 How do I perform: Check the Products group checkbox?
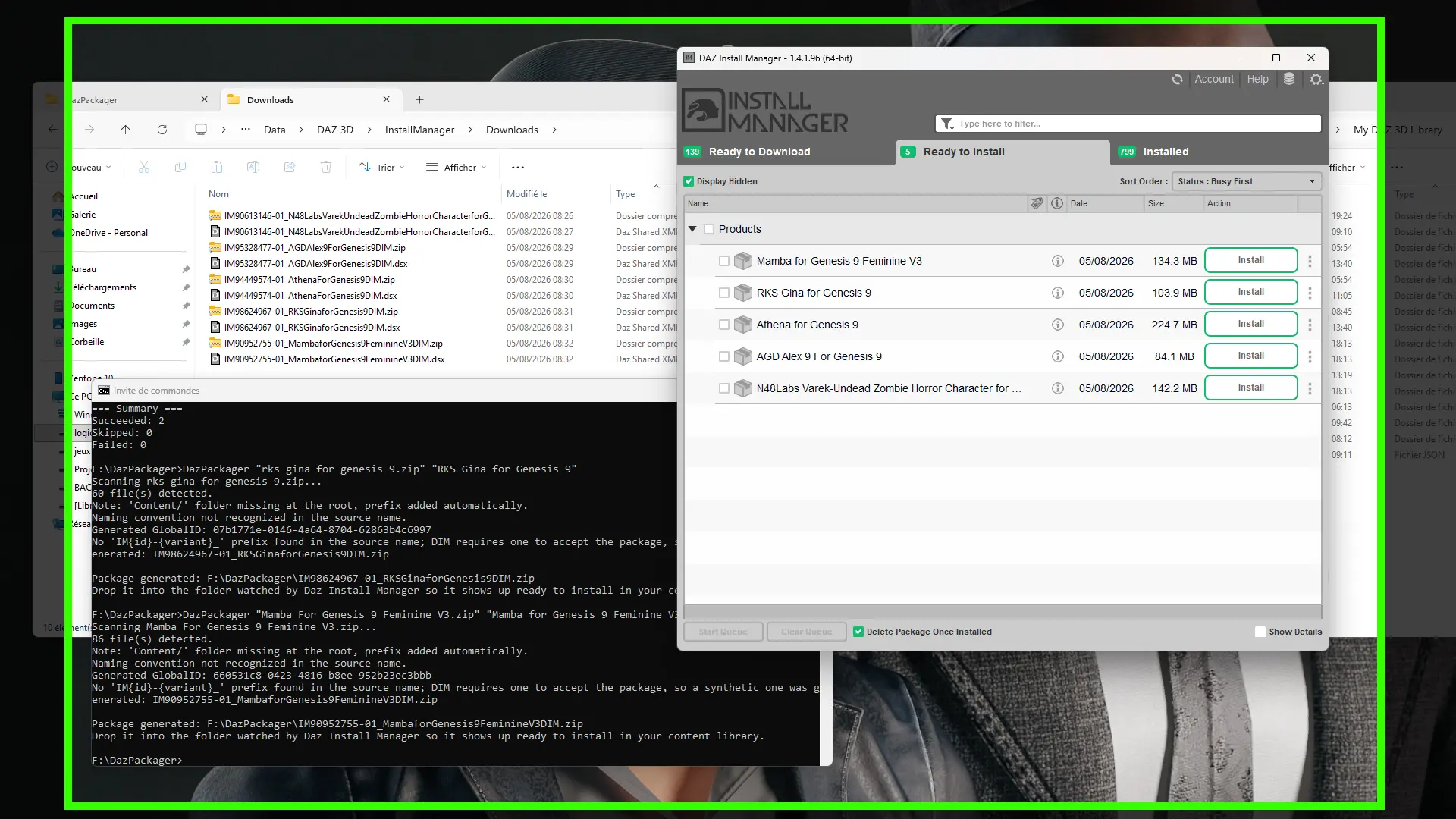709,229
